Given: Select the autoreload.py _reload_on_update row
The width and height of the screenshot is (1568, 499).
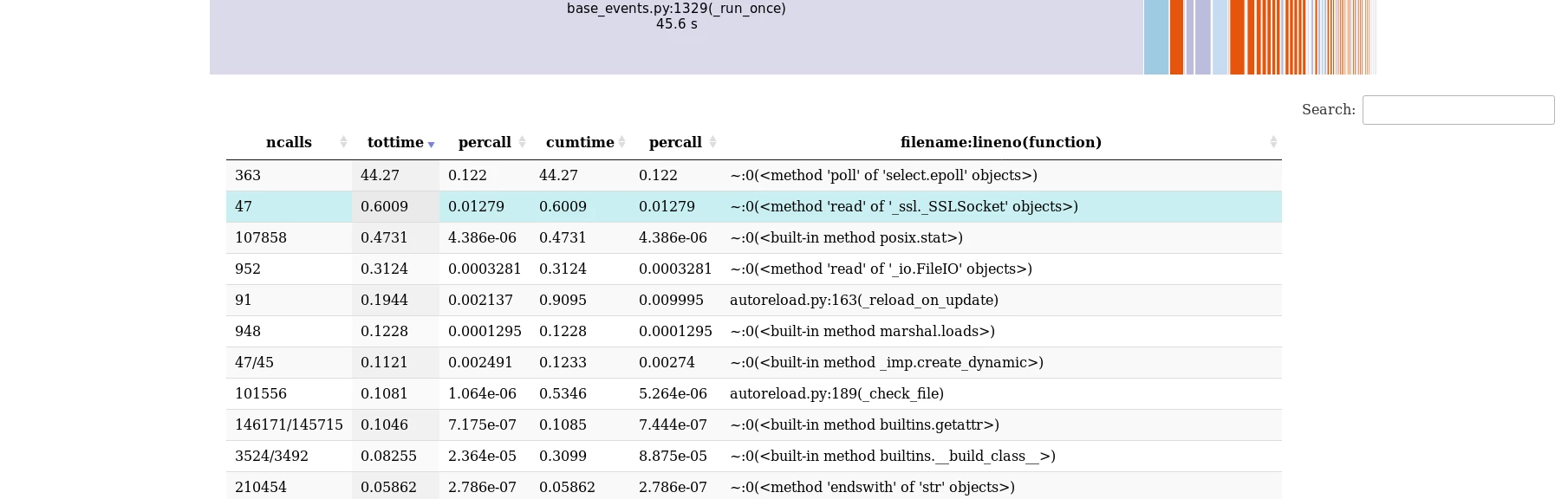Looking at the screenshot, I should tap(754, 300).
